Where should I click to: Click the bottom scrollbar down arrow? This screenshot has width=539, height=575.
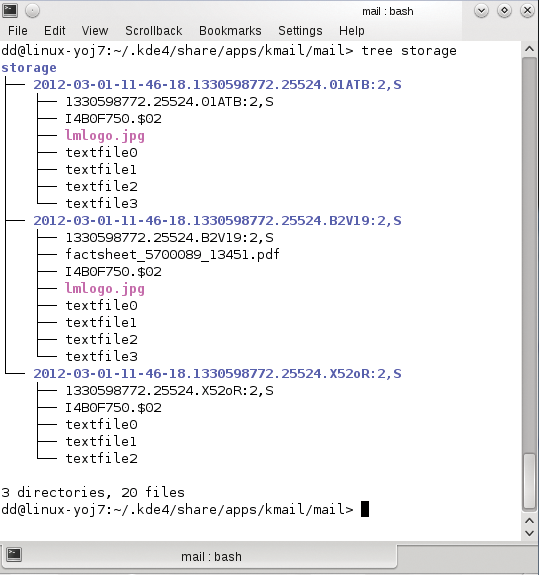529,533
